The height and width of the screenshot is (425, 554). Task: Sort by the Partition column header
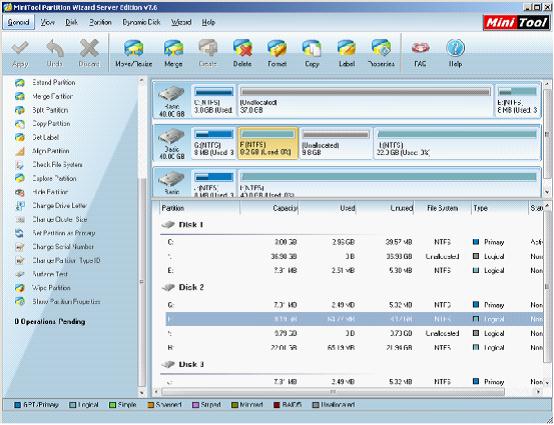(199, 208)
